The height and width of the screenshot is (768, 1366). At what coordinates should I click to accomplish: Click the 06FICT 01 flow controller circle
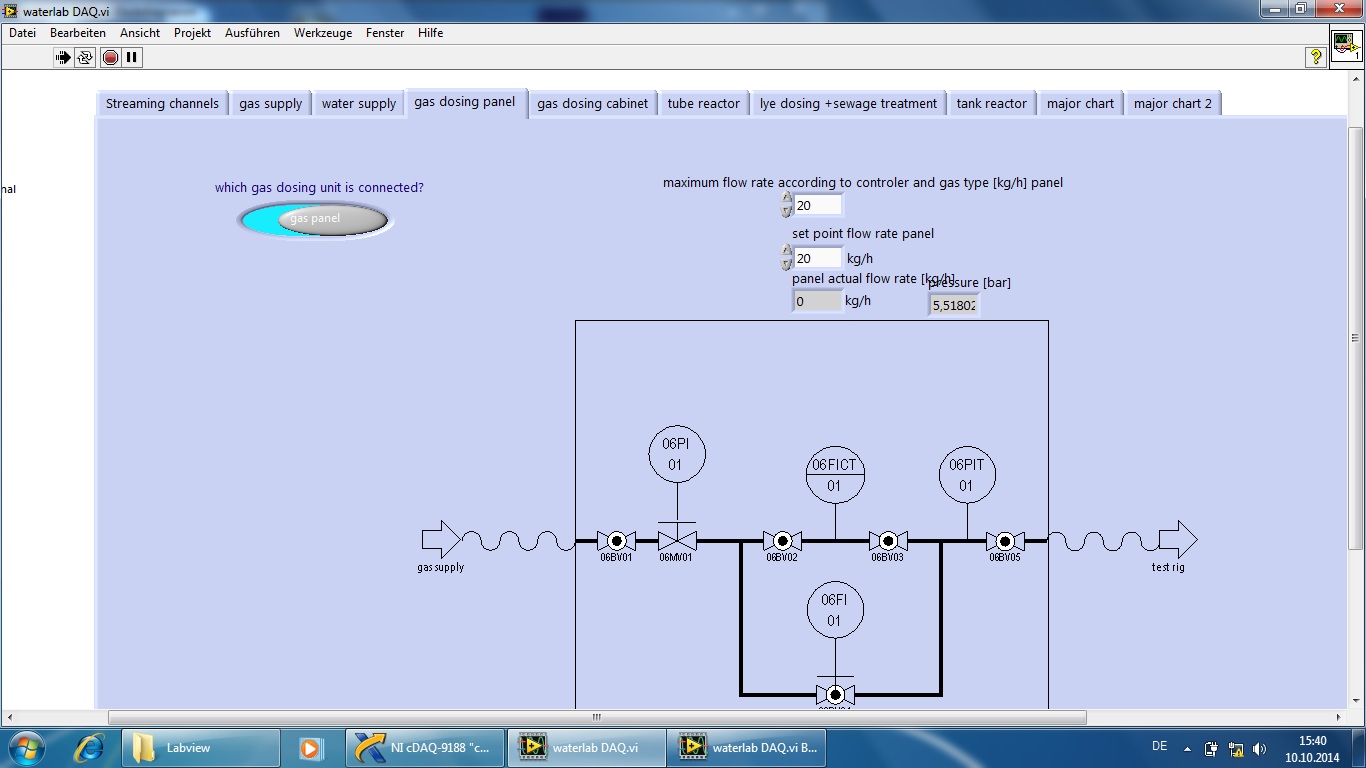click(835, 475)
